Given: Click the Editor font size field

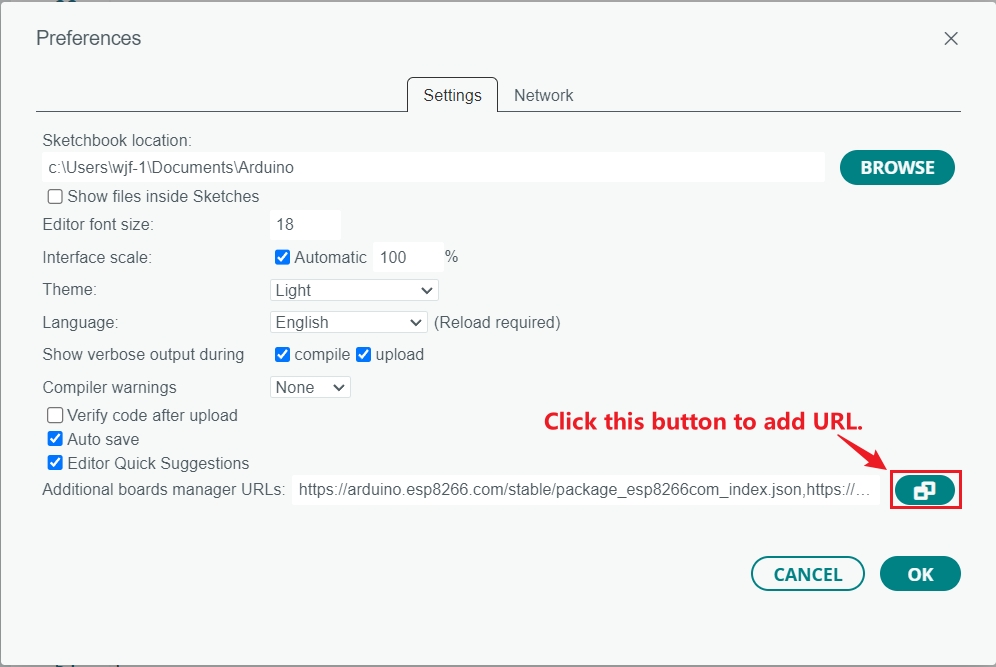Looking at the screenshot, I should click(x=305, y=225).
